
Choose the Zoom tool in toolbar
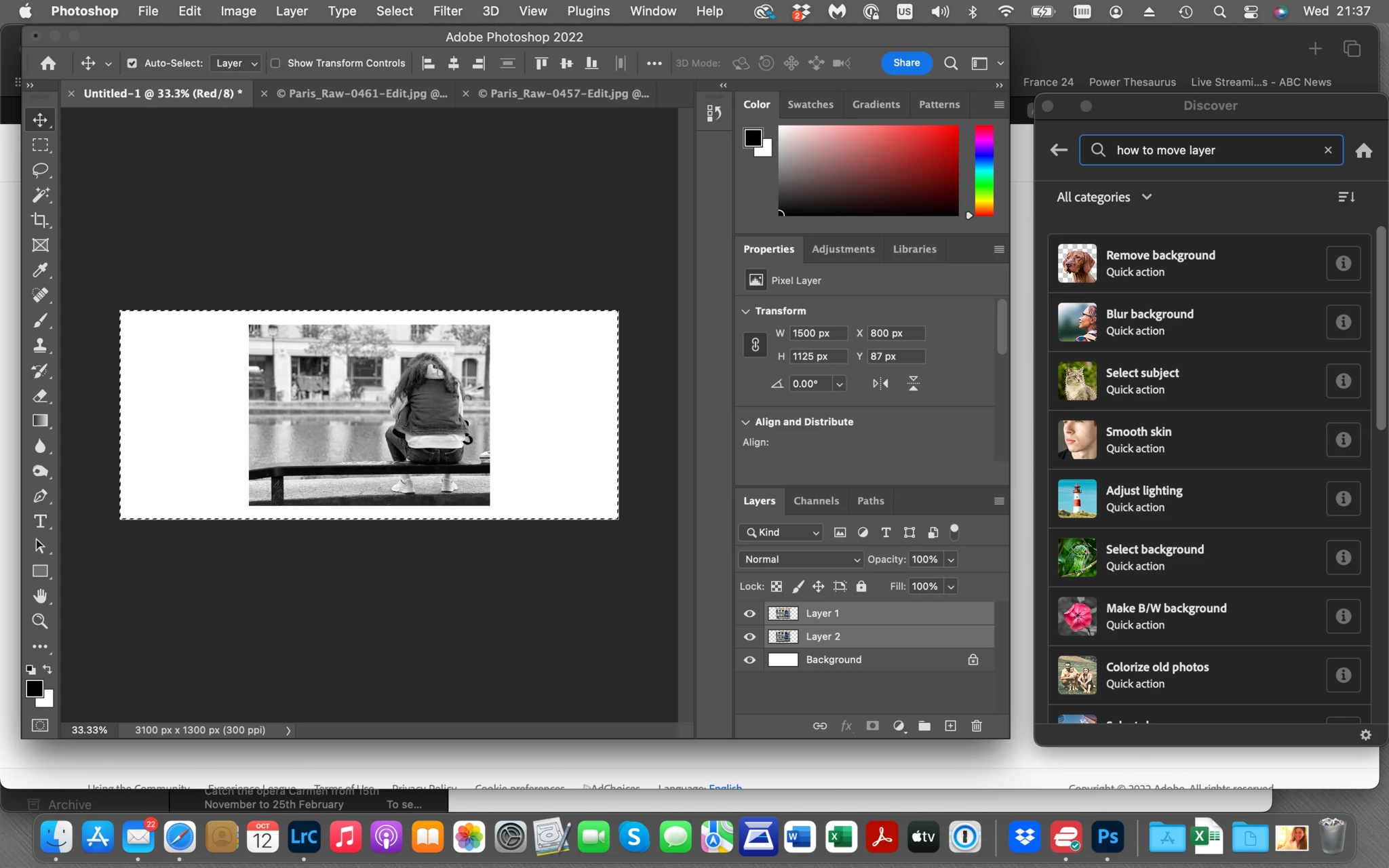tap(40, 621)
